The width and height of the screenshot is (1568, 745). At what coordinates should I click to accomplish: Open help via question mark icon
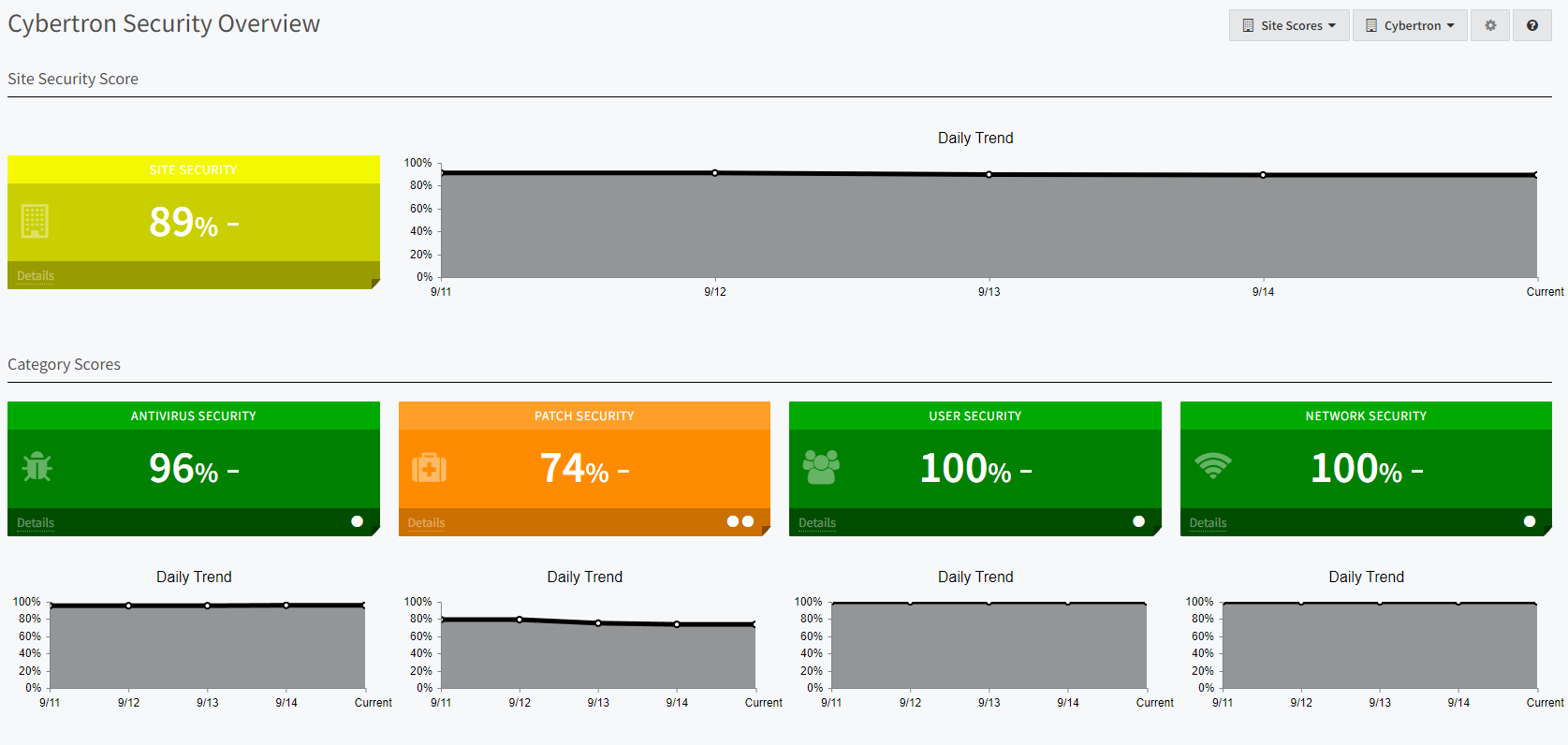(x=1532, y=25)
